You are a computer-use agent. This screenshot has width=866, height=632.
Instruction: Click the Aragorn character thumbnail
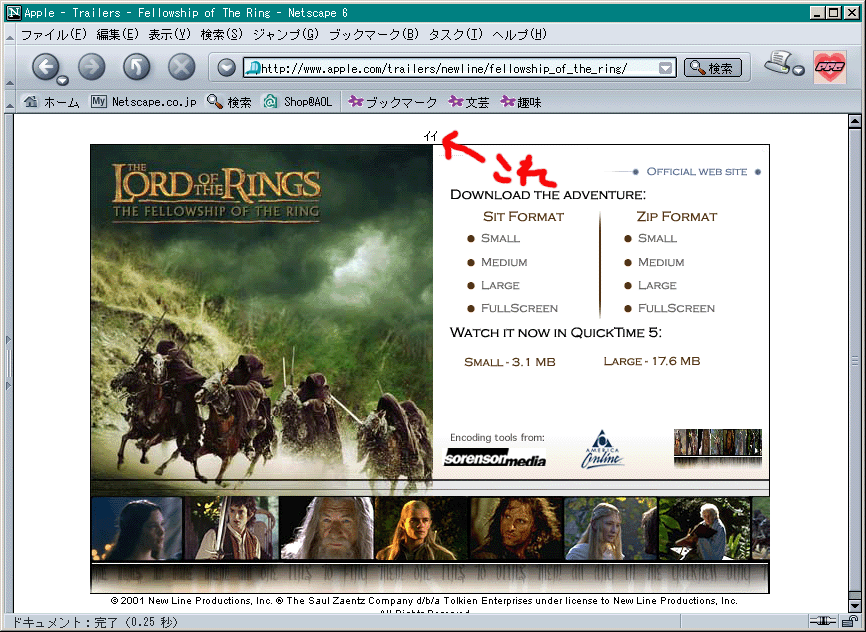coord(516,528)
